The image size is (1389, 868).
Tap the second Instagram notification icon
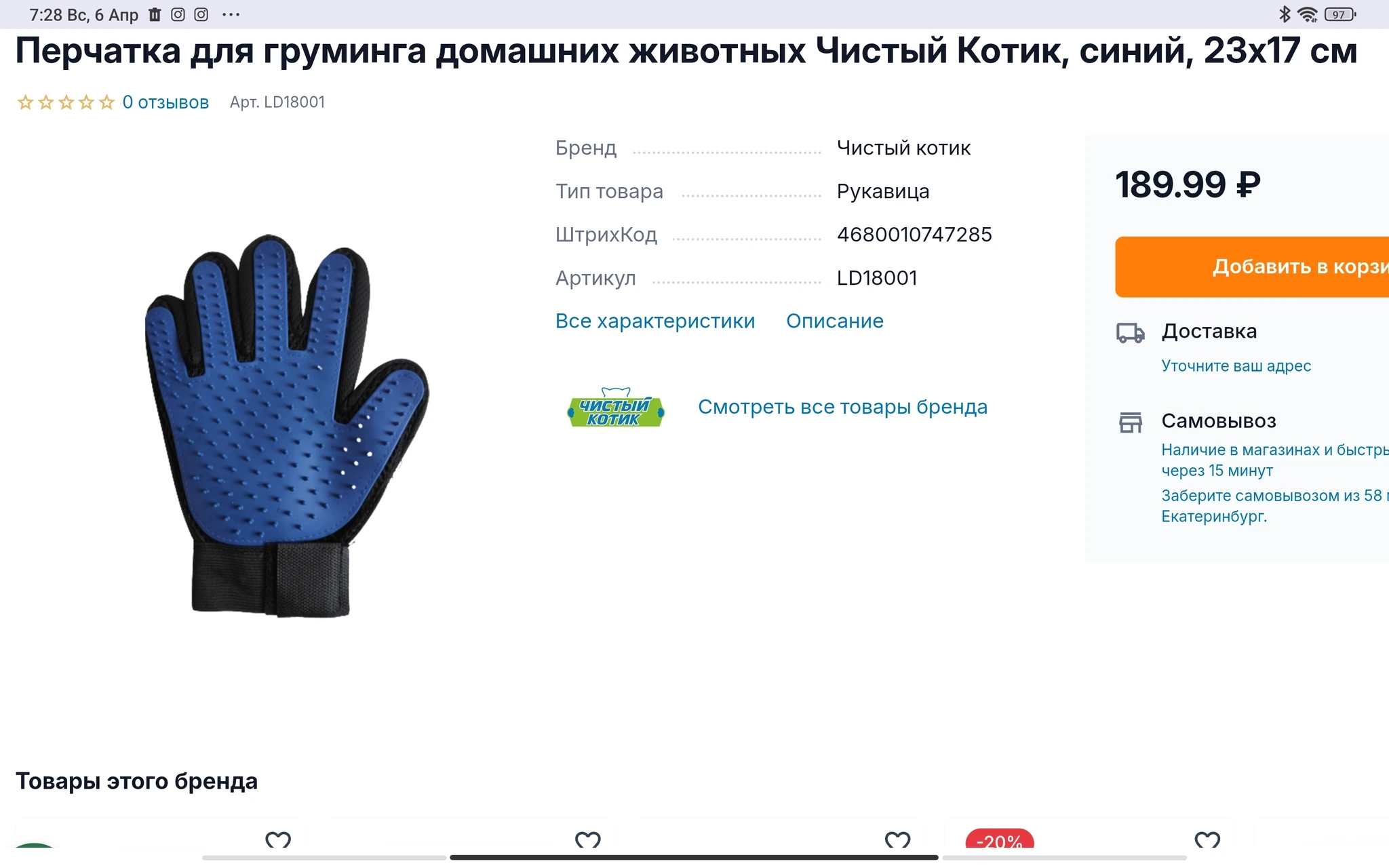pos(201,14)
